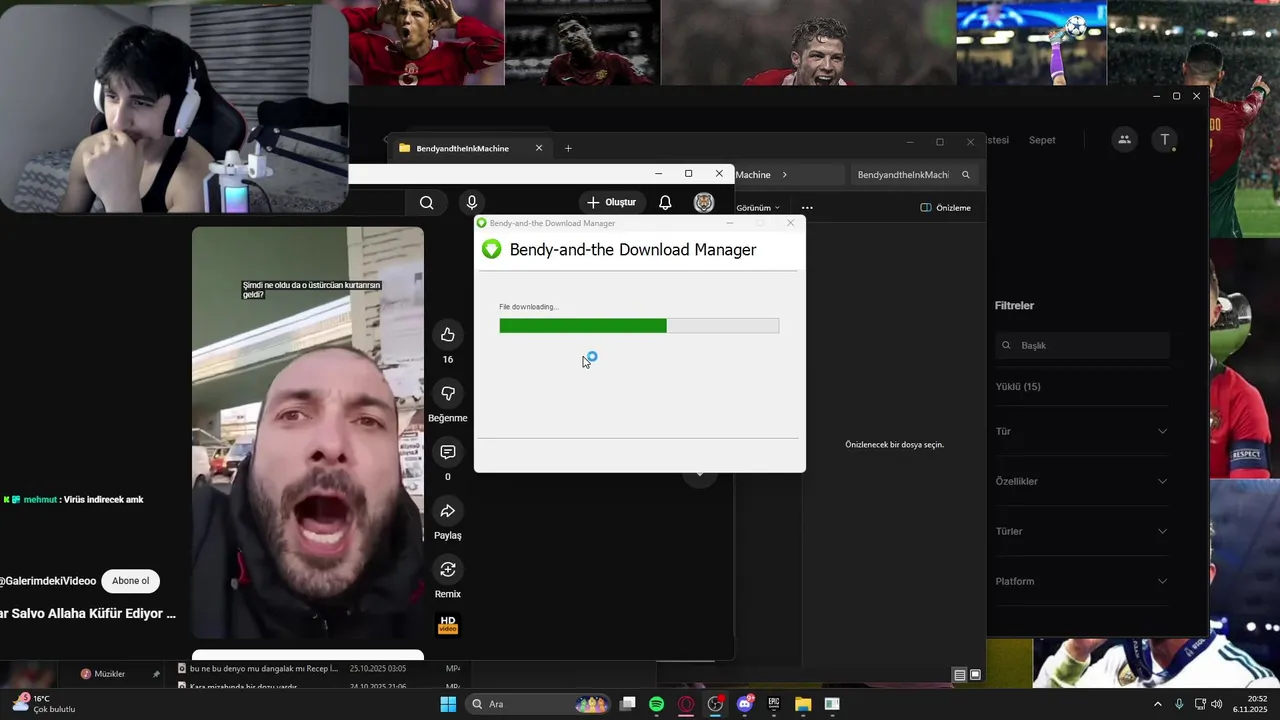
Task: Expand the Tür filter in Epic Games
Action: [x=1081, y=431]
